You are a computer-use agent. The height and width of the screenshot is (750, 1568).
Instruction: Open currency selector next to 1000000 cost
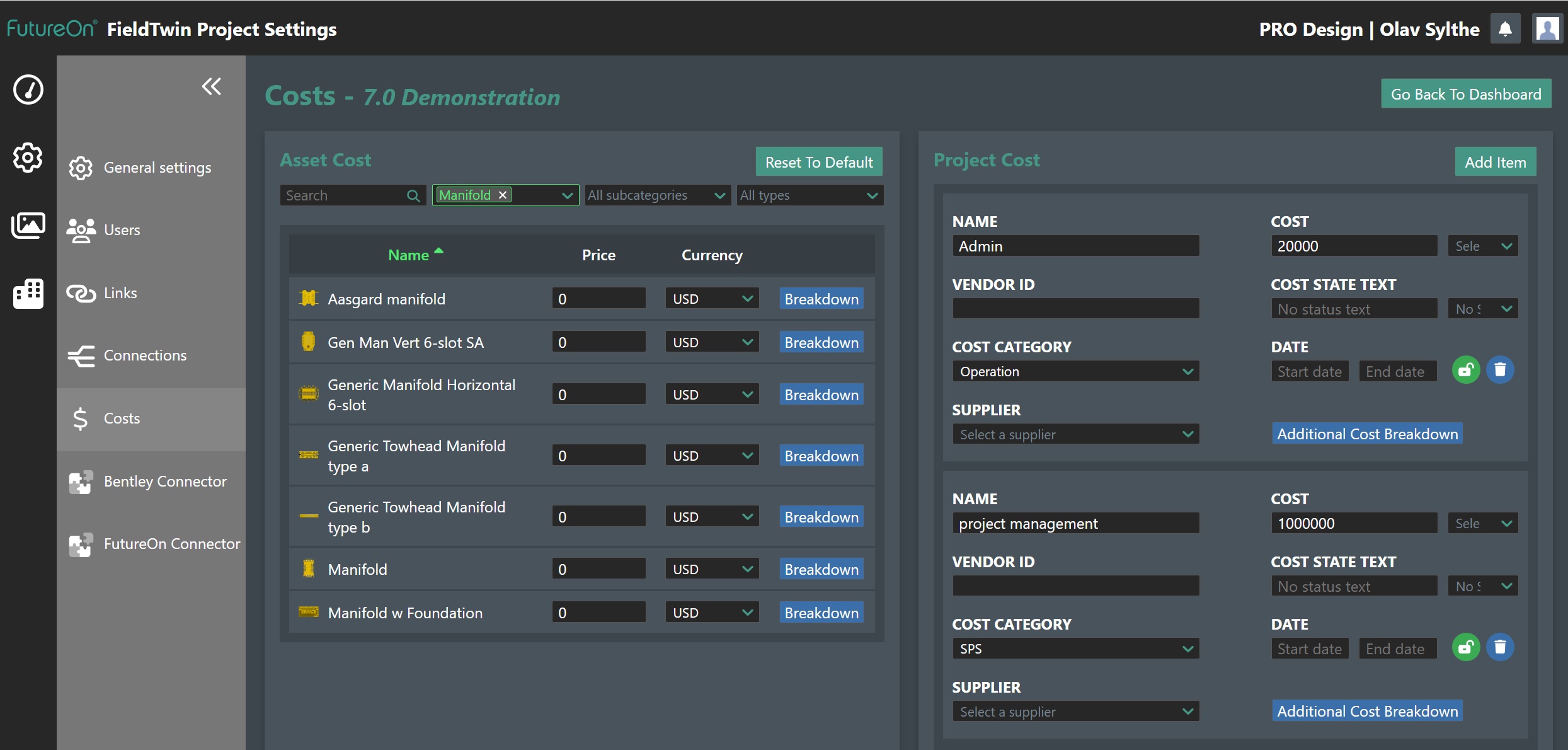1483,523
